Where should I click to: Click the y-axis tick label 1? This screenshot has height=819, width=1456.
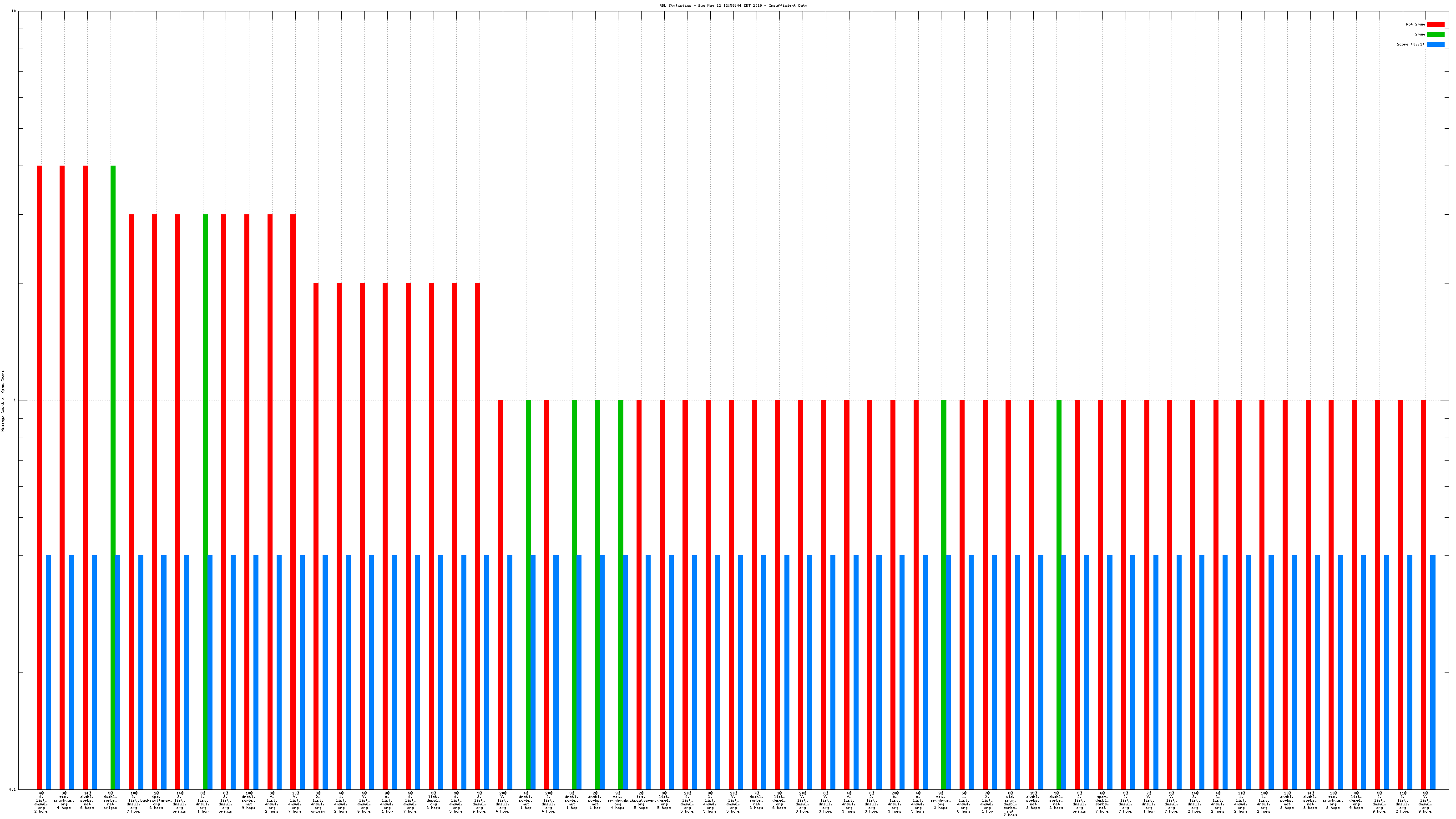pyautogui.click(x=15, y=401)
